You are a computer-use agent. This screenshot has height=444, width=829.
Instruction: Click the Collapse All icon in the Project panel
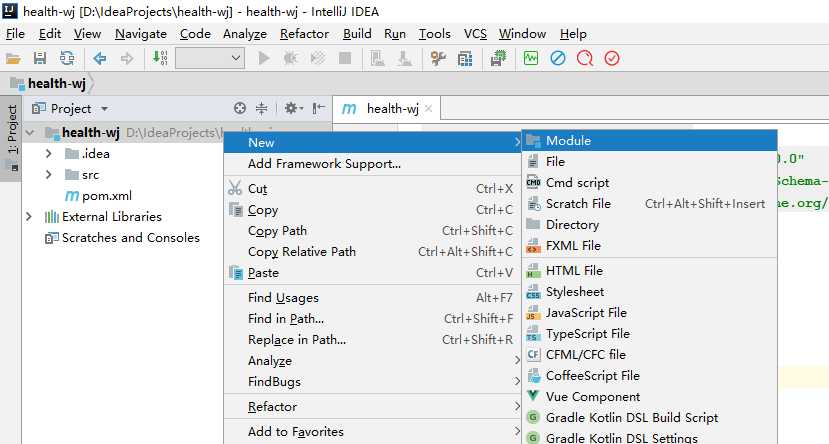[x=261, y=108]
